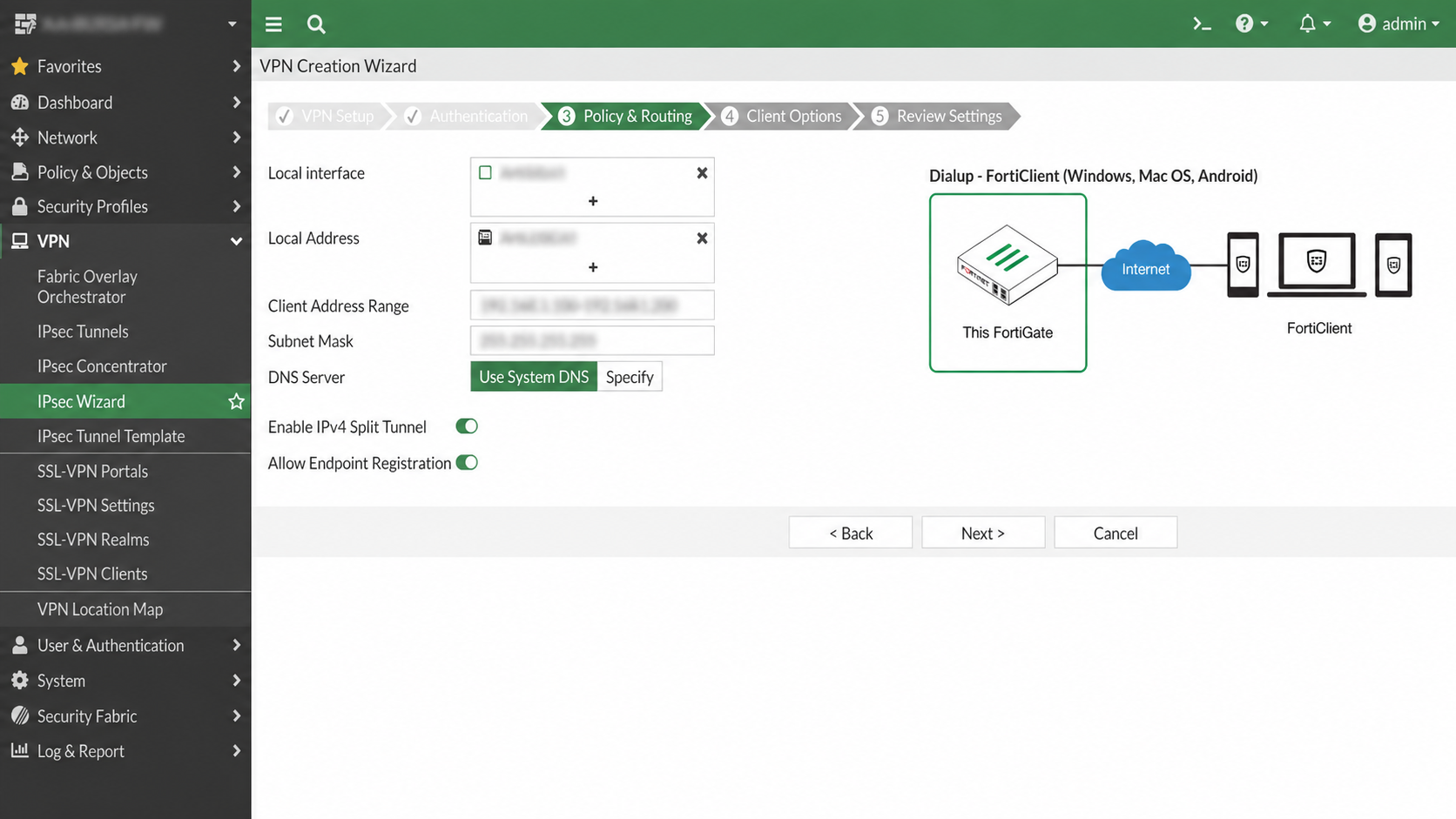This screenshot has height=819, width=1456.
Task: Toggle the hamburger navigation menu icon
Action: pyautogui.click(x=273, y=24)
